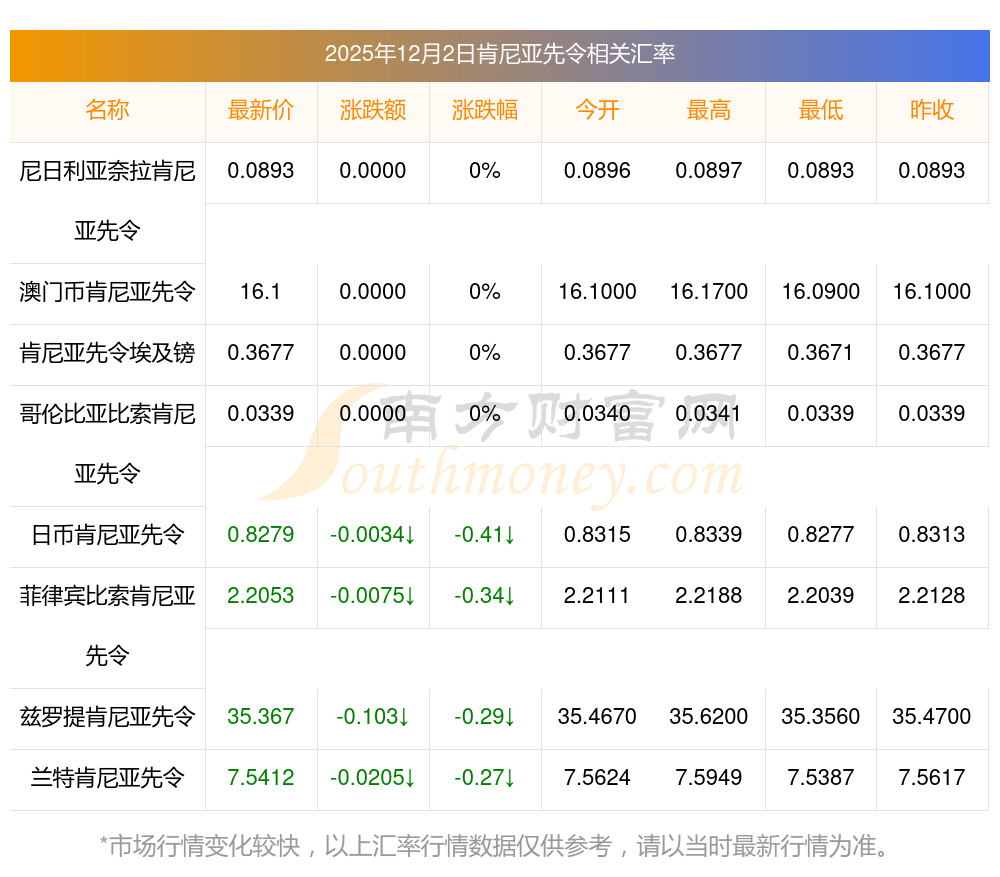Screen dimensions: 1000x877
Task: Click the 涨跌幅 column header
Action: (x=485, y=110)
